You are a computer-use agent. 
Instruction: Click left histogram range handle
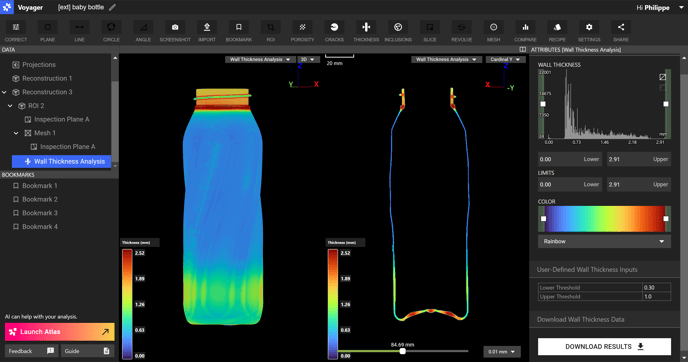click(x=543, y=104)
